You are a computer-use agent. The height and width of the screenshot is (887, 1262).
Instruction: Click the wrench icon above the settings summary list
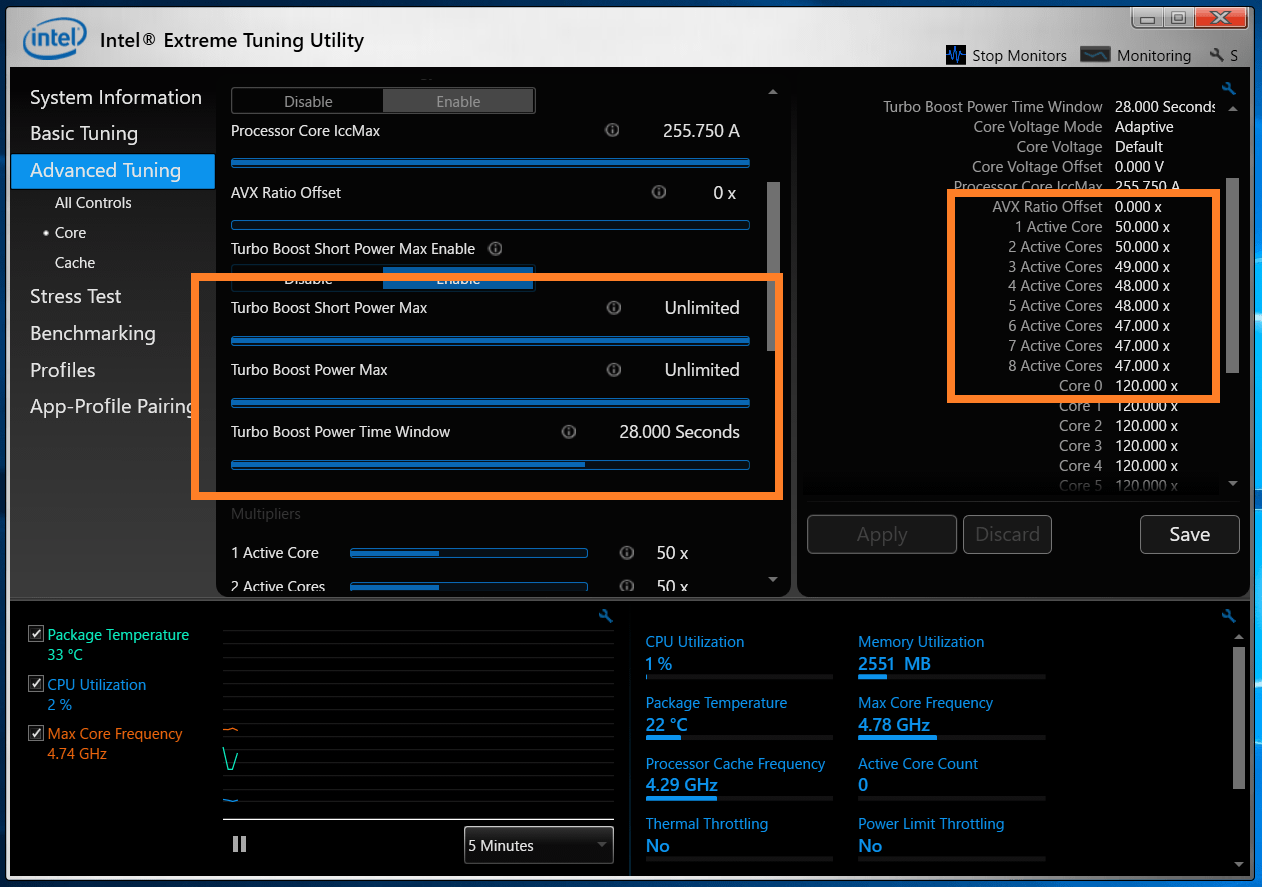[x=1228, y=89]
